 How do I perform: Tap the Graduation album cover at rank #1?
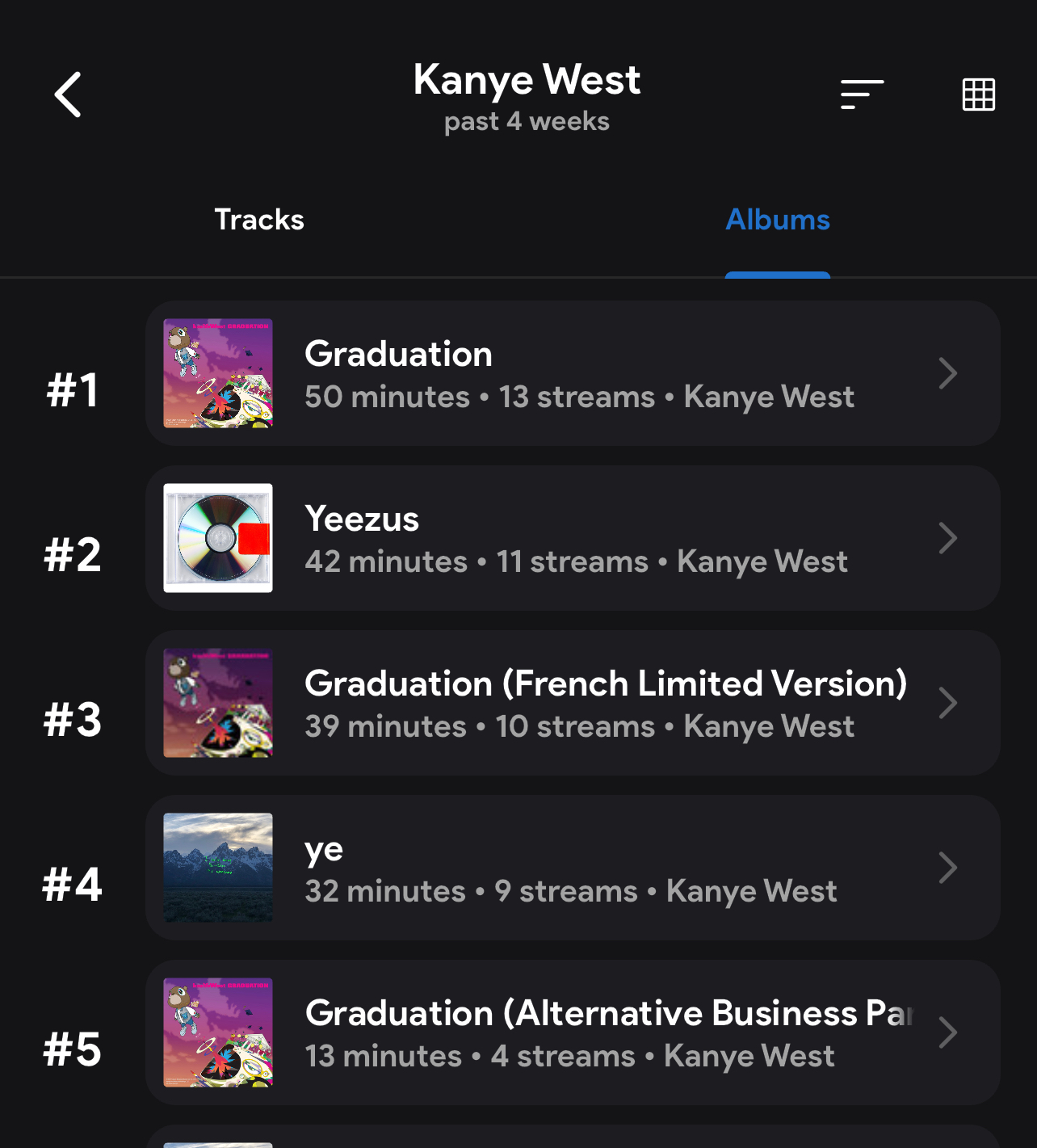point(218,373)
